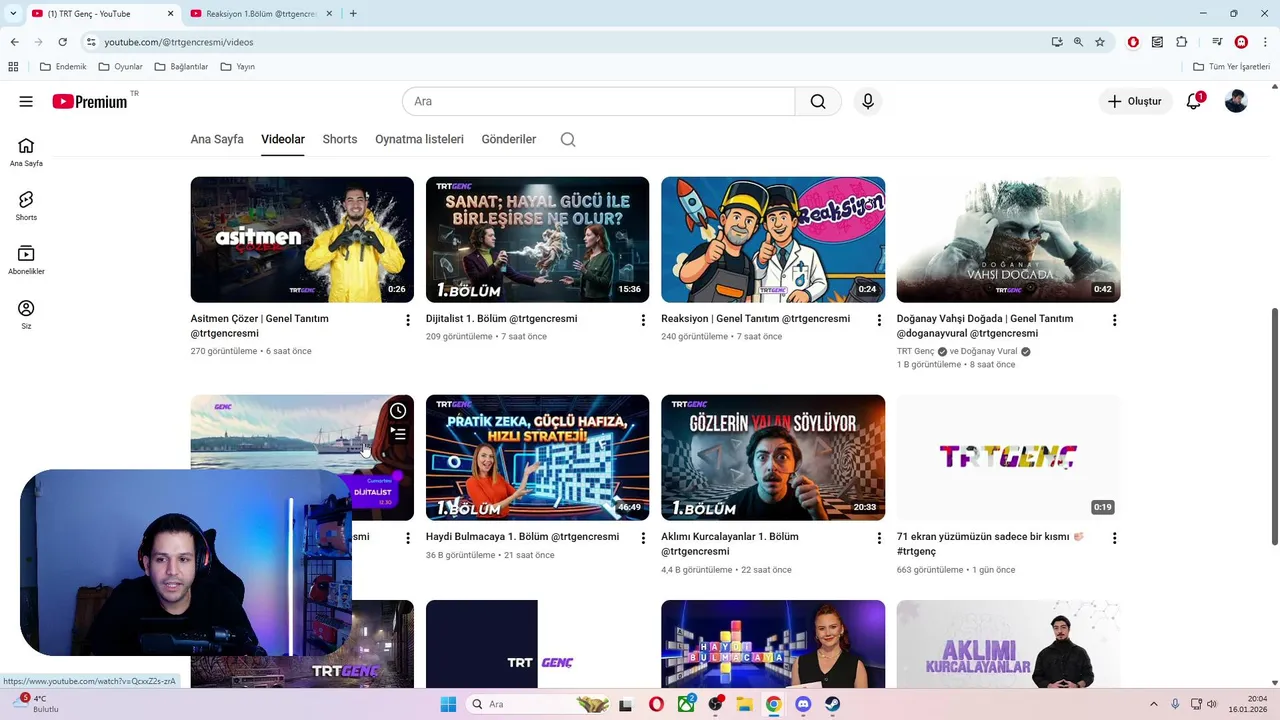Open the Gönderiler tab

[509, 139]
